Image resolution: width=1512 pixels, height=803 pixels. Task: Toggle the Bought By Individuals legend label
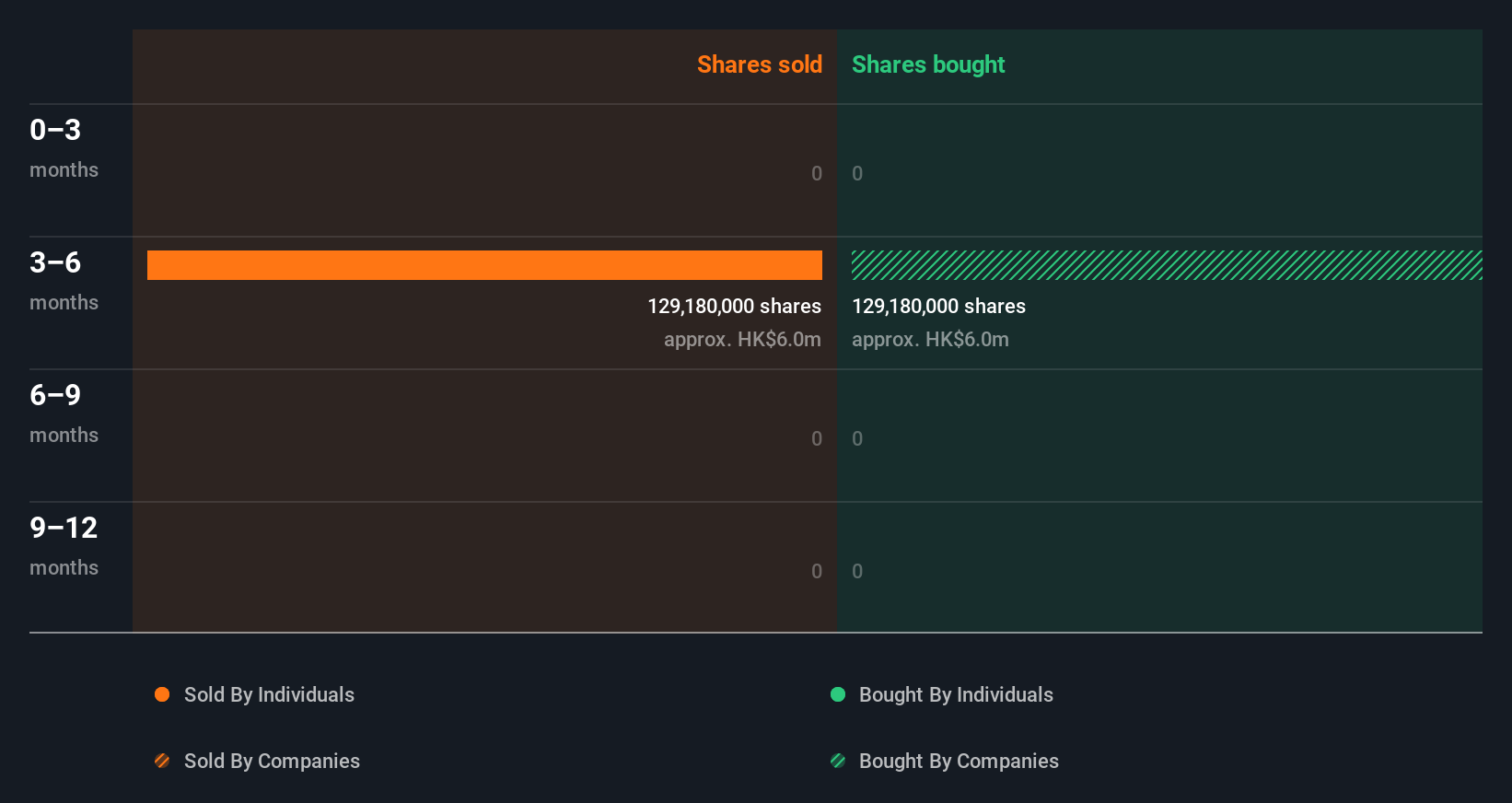pos(956,694)
